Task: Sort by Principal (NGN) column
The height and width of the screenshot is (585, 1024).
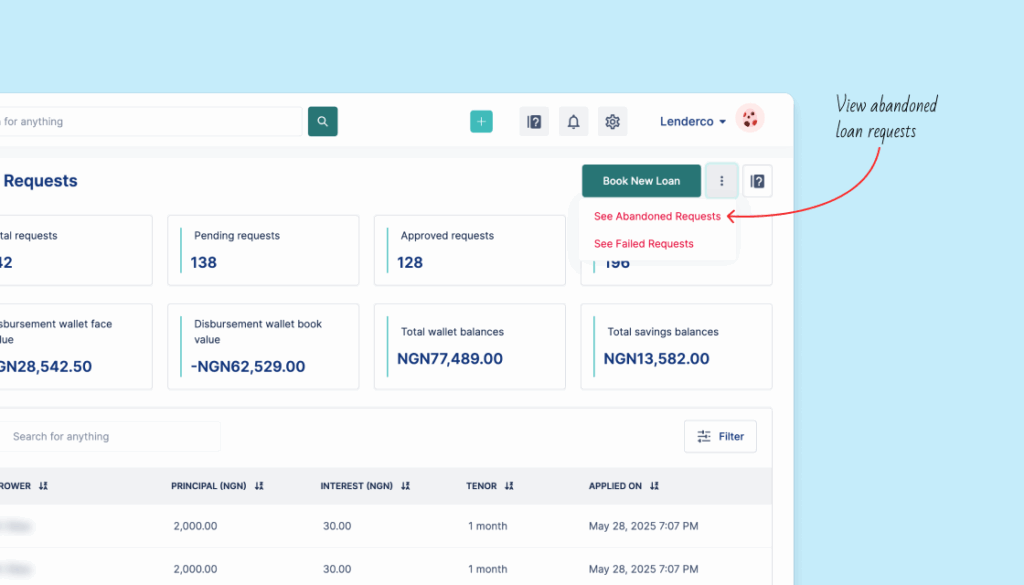Action: pos(259,486)
